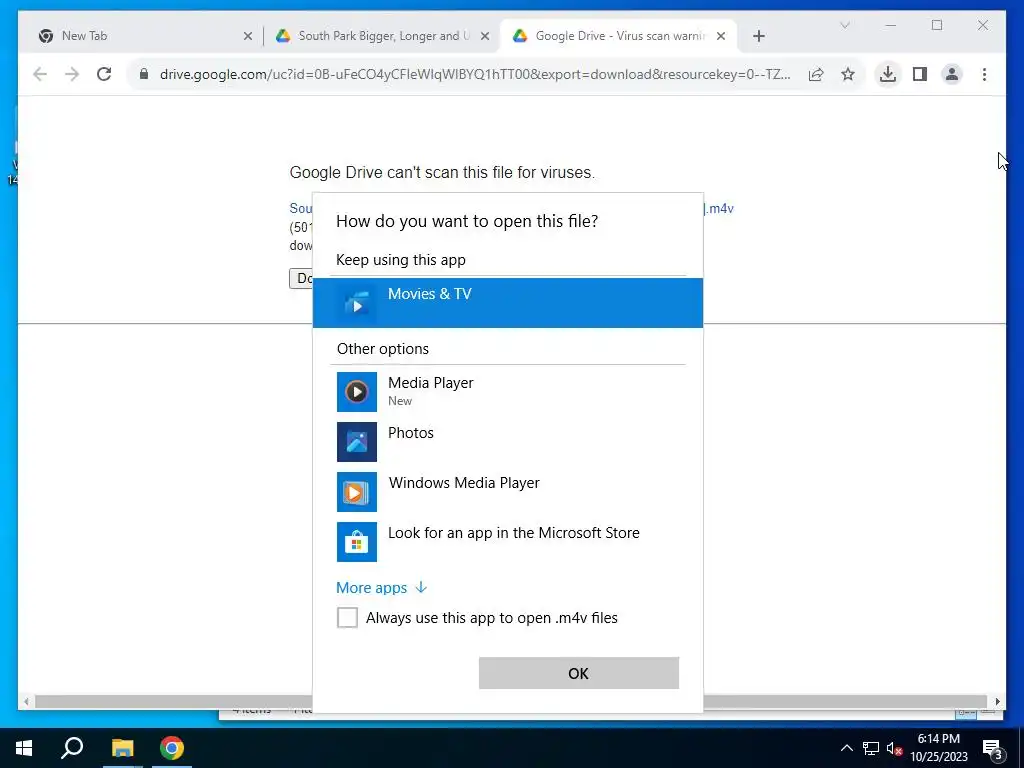Show hidden system tray icons
This screenshot has width=1024, height=768.
coord(846,748)
